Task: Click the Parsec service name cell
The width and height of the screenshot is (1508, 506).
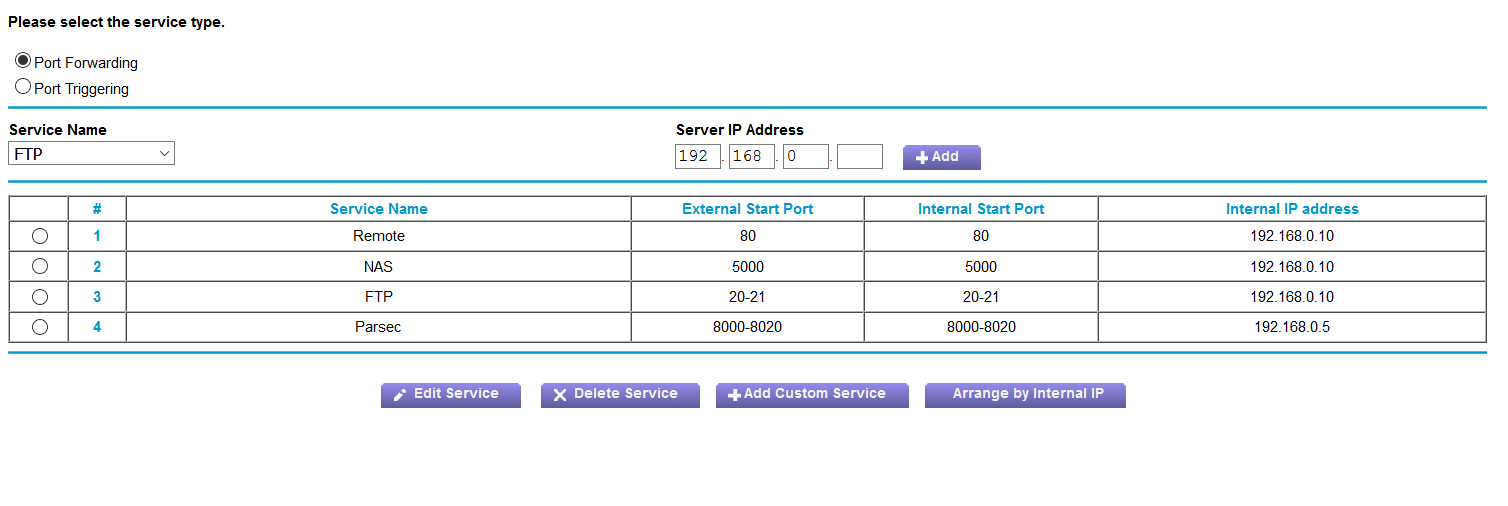Action: [x=378, y=327]
